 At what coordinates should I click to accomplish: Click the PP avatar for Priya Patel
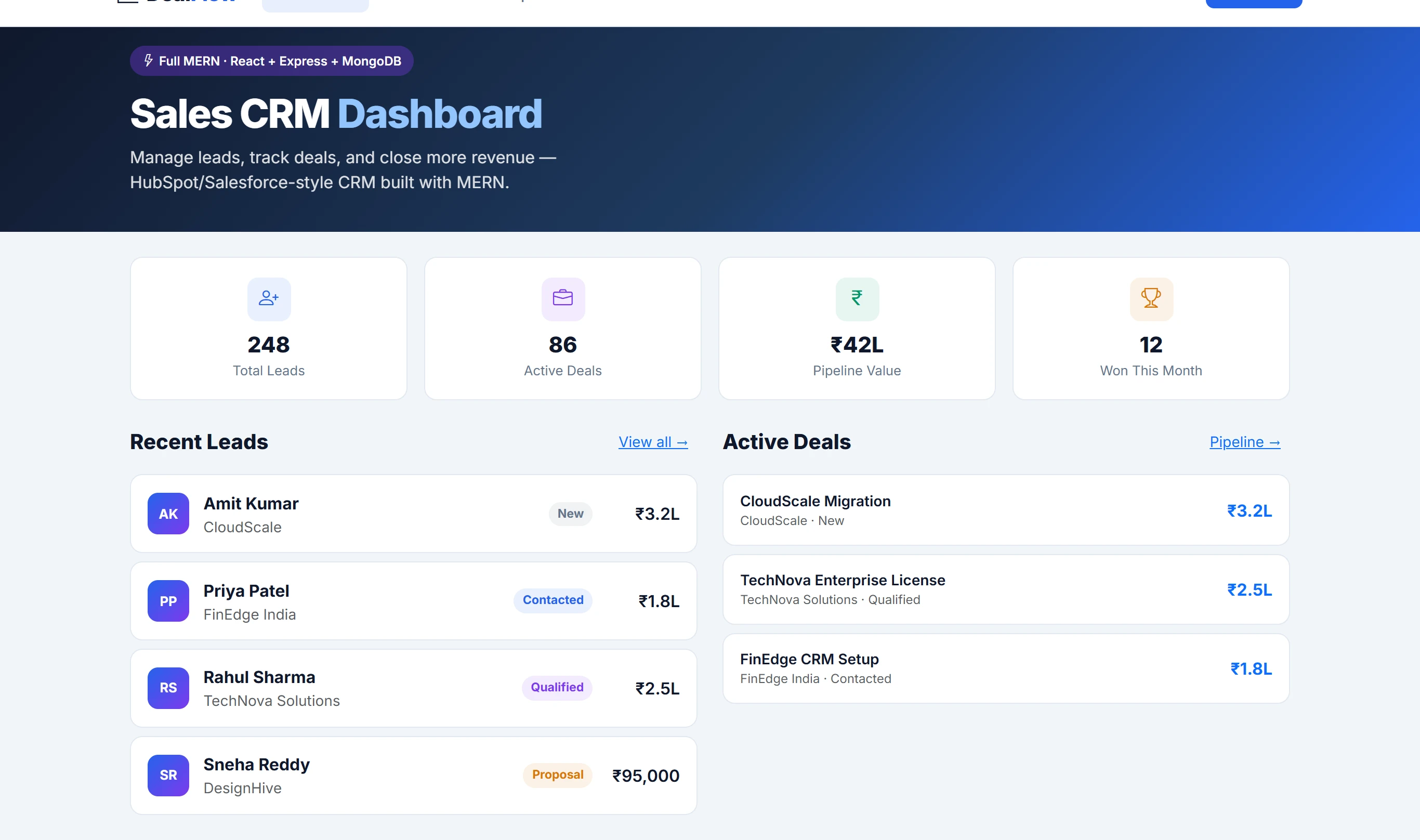(x=168, y=600)
